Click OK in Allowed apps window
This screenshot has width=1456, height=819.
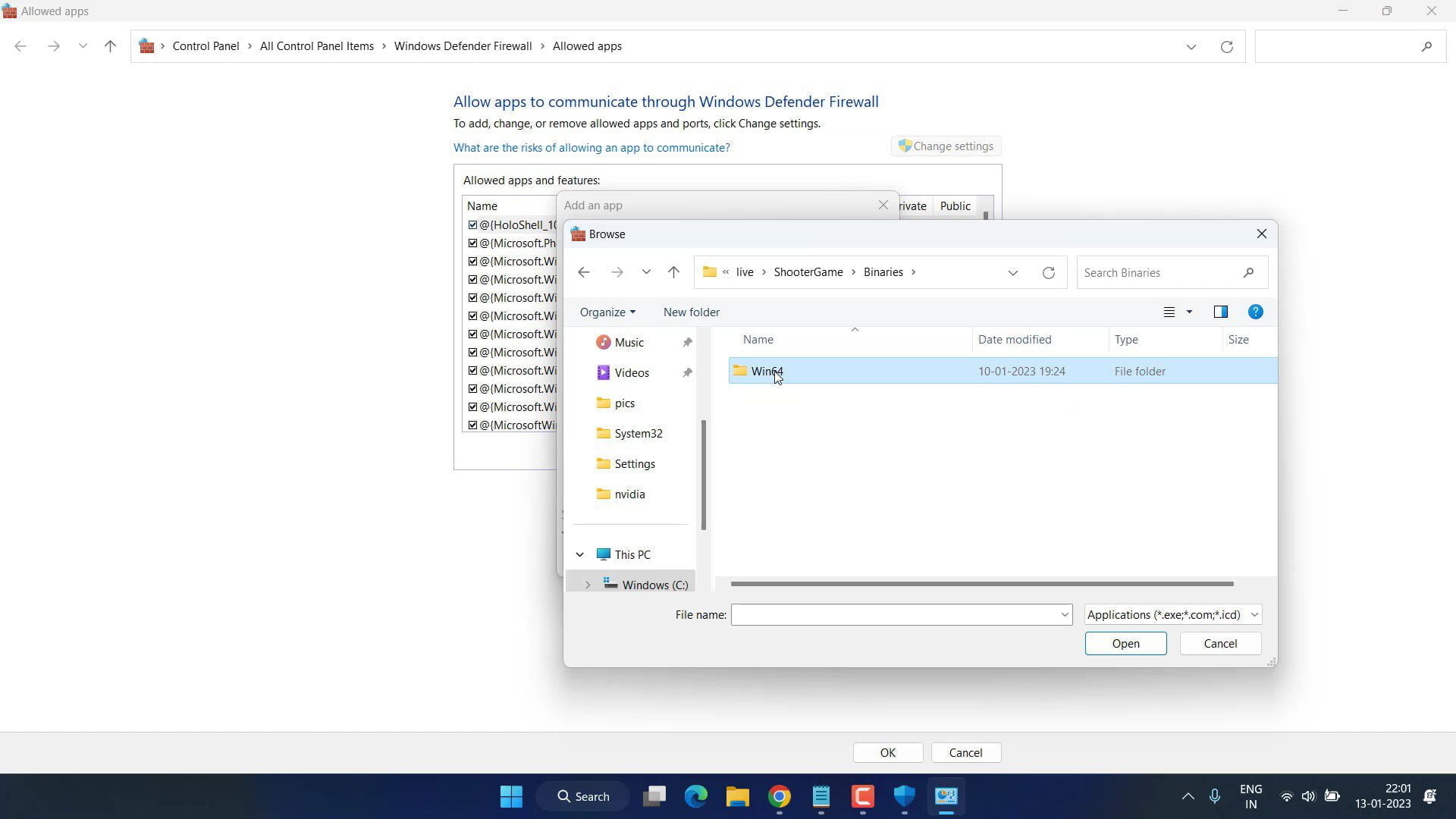888,753
